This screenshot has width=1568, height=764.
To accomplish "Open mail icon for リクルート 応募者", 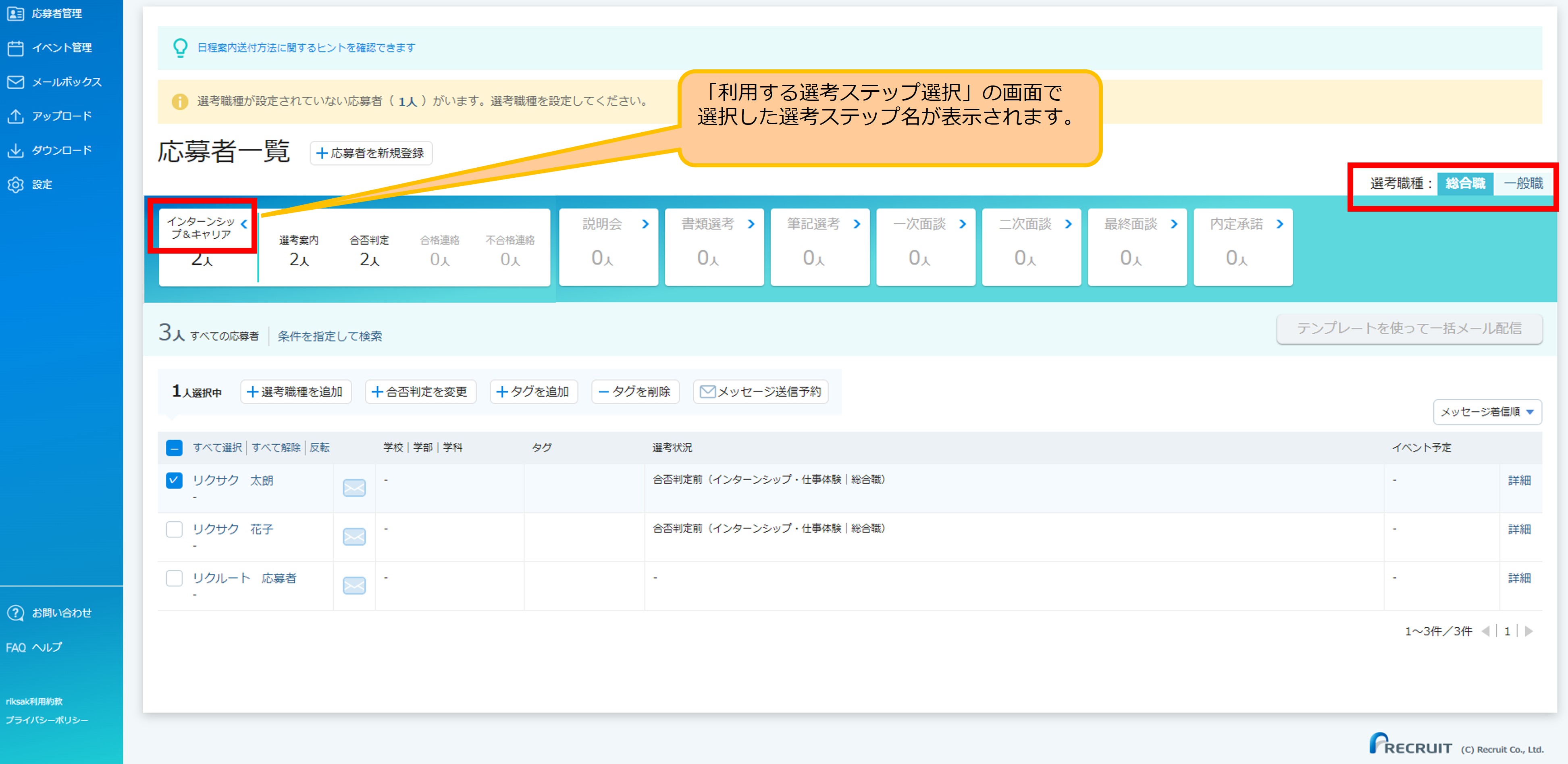I will pyautogui.click(x=354, y=586).
